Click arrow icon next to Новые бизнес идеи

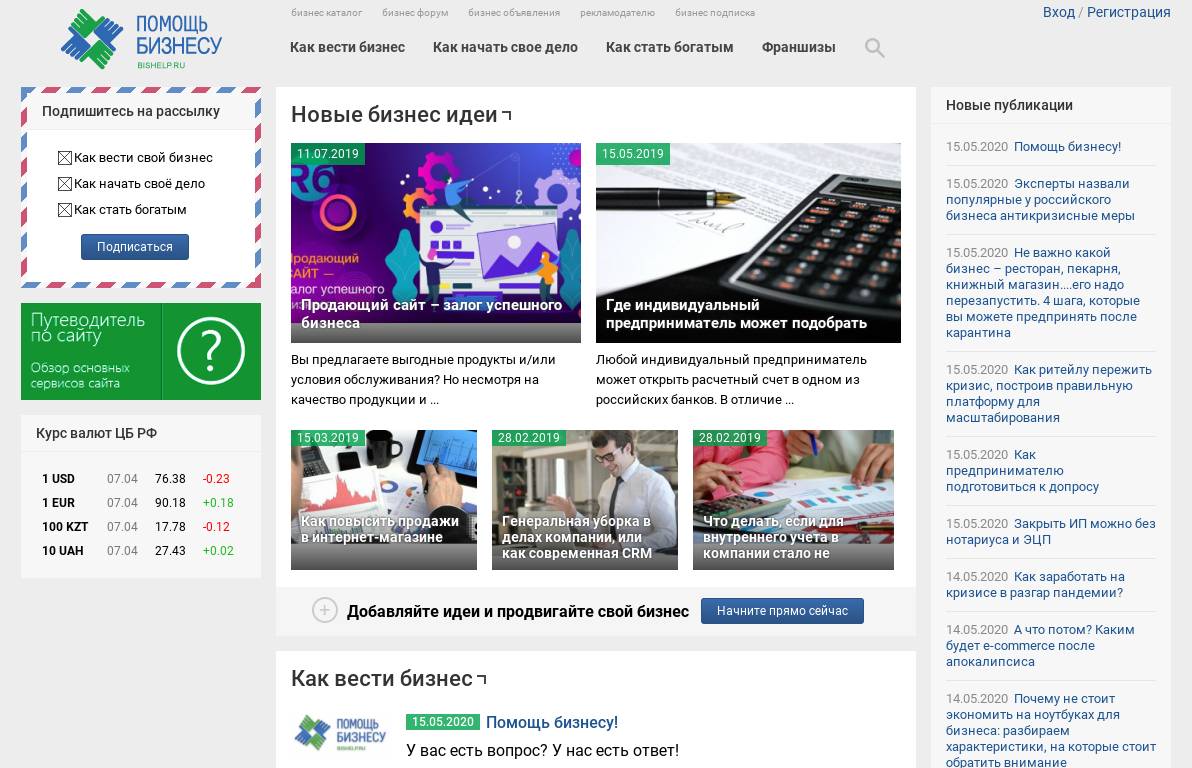(x=506, y=115)
